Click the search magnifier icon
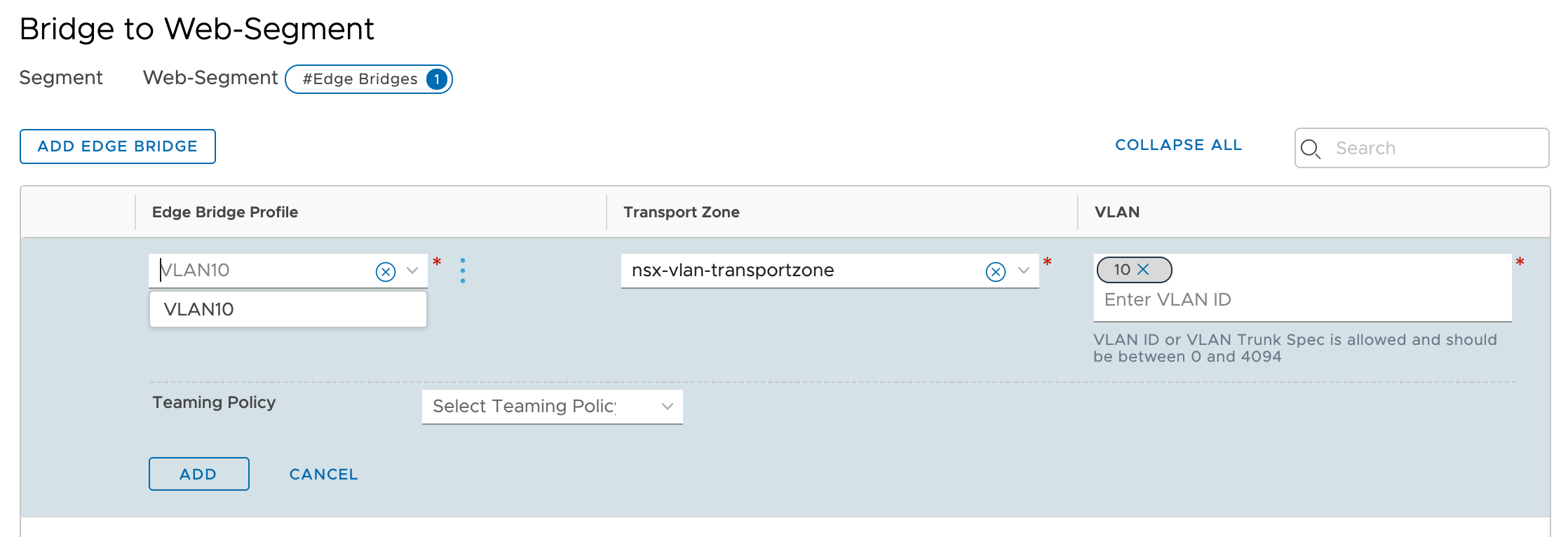This screenshot has height=537, width=1568. tap(1311, 149)
